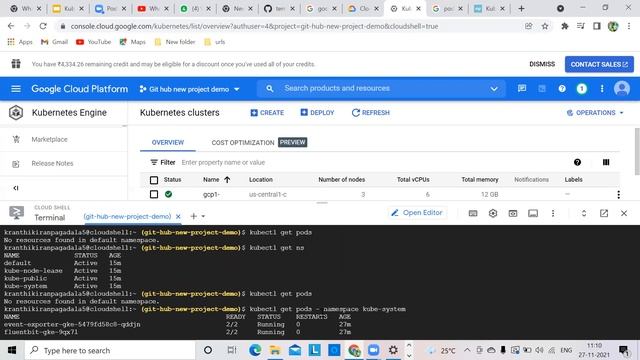Maximize or restore the Cloud Shell panel
The height and width of the screenshot is (360, 640).
[584, 213]
